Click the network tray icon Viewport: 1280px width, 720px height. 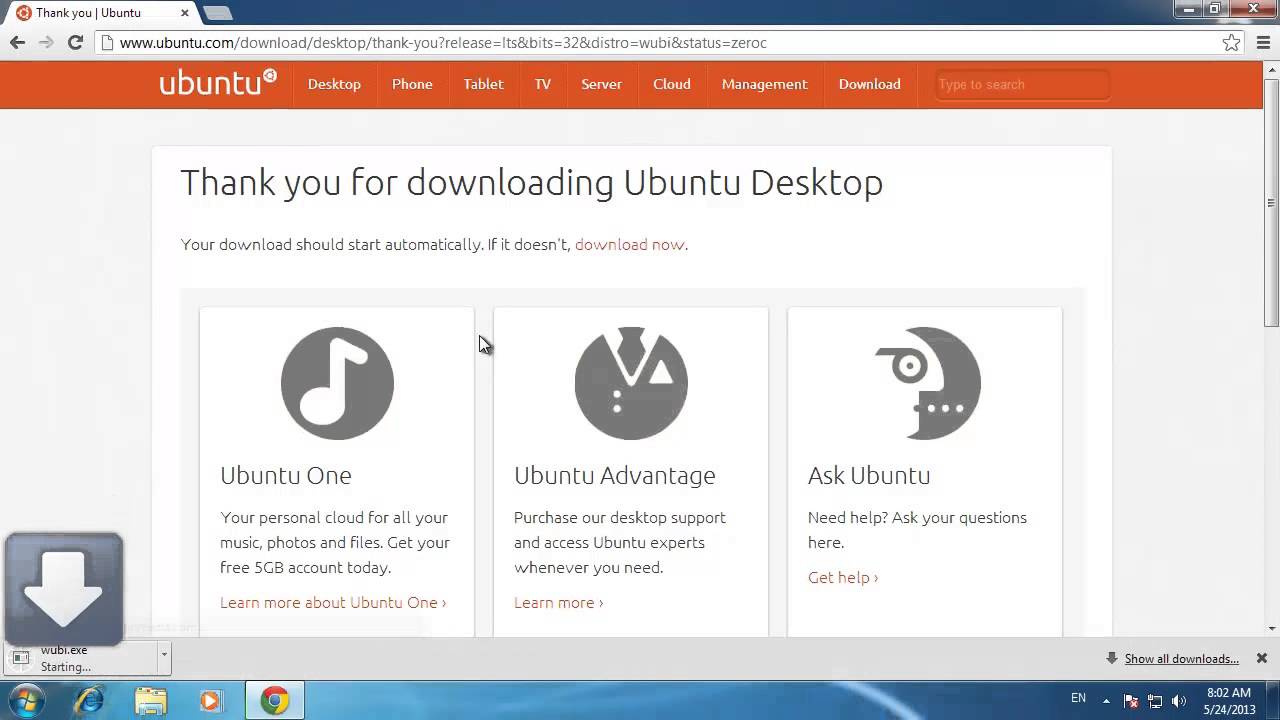1155,701
